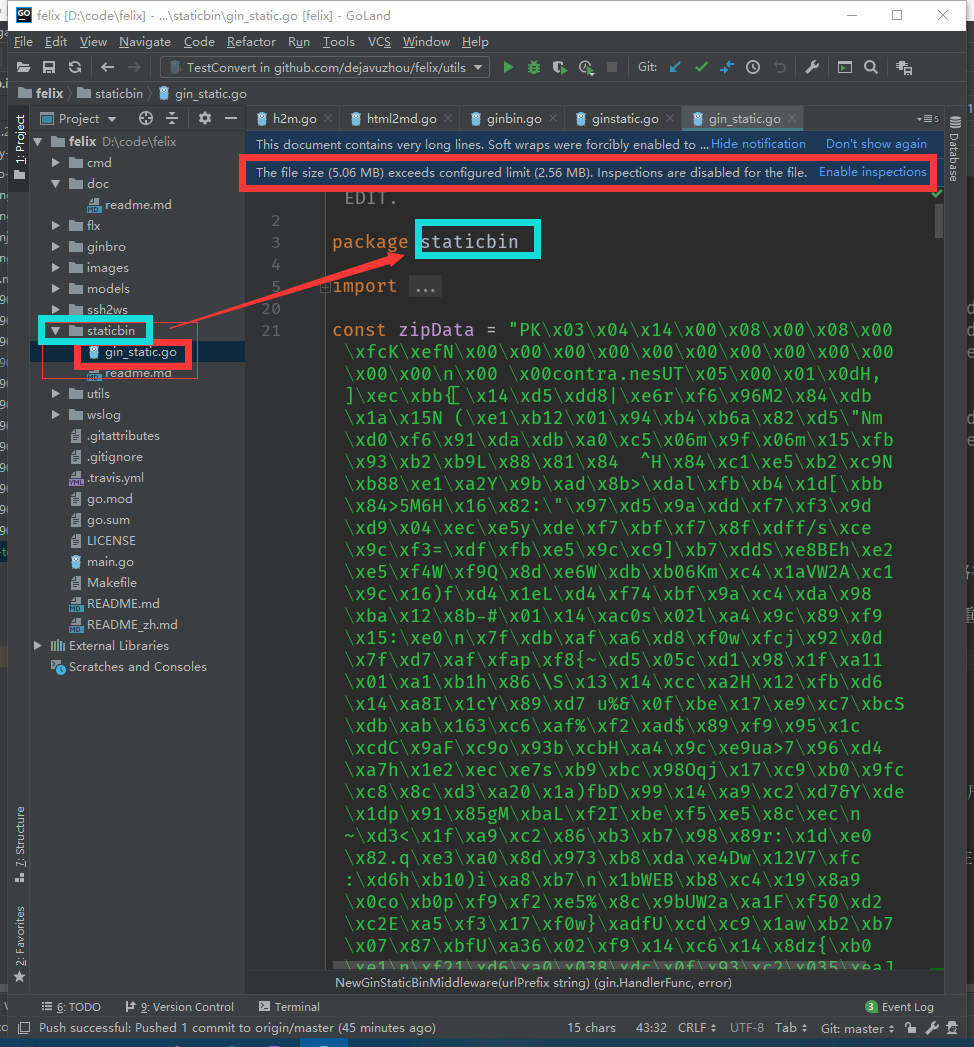Screen dimensions: 974x1047
Task: Expand the utils folder in the project tree
Action: [x=57, y=394]
